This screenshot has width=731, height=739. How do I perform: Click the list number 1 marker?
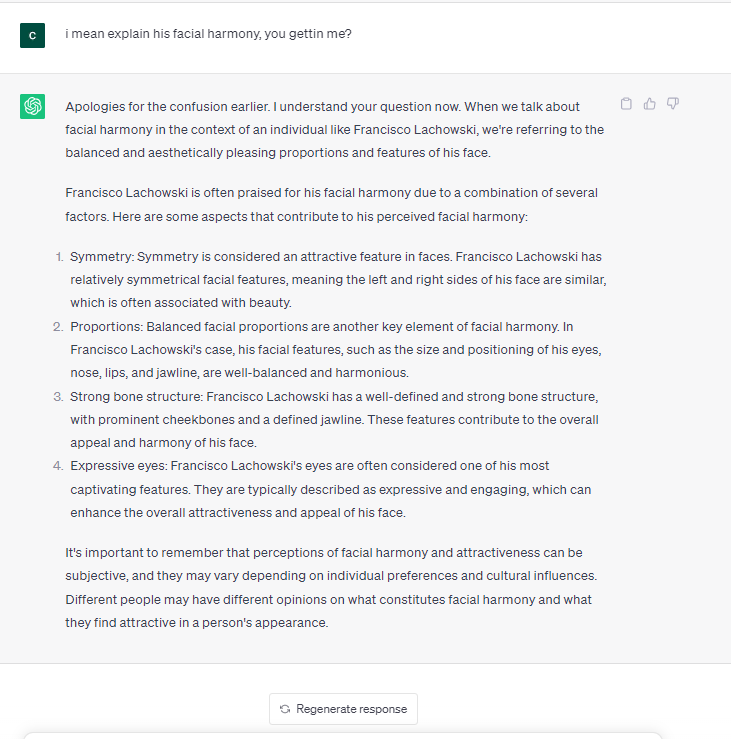click(x=58, y=257)
